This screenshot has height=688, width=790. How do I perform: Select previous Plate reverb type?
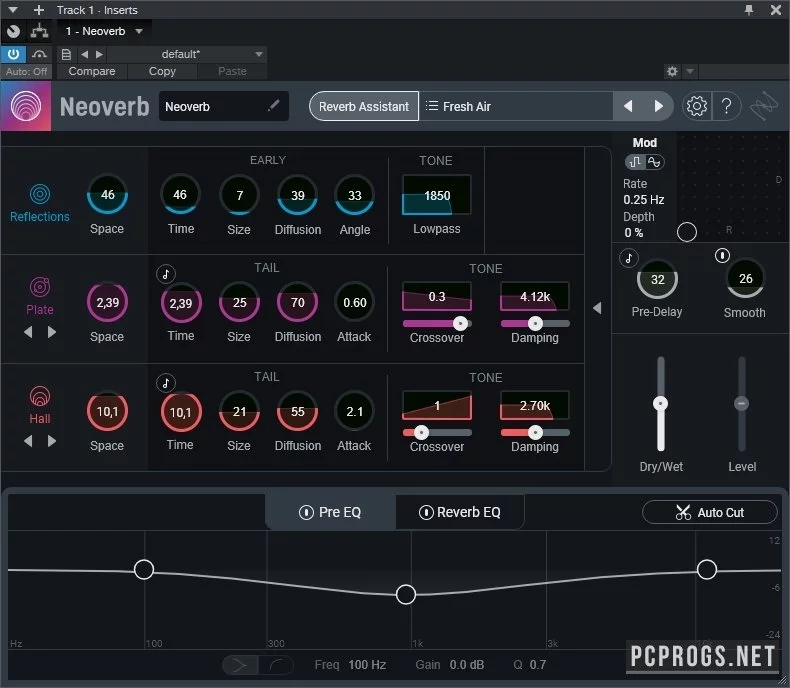pyautogui.click(x=28, y=332)
